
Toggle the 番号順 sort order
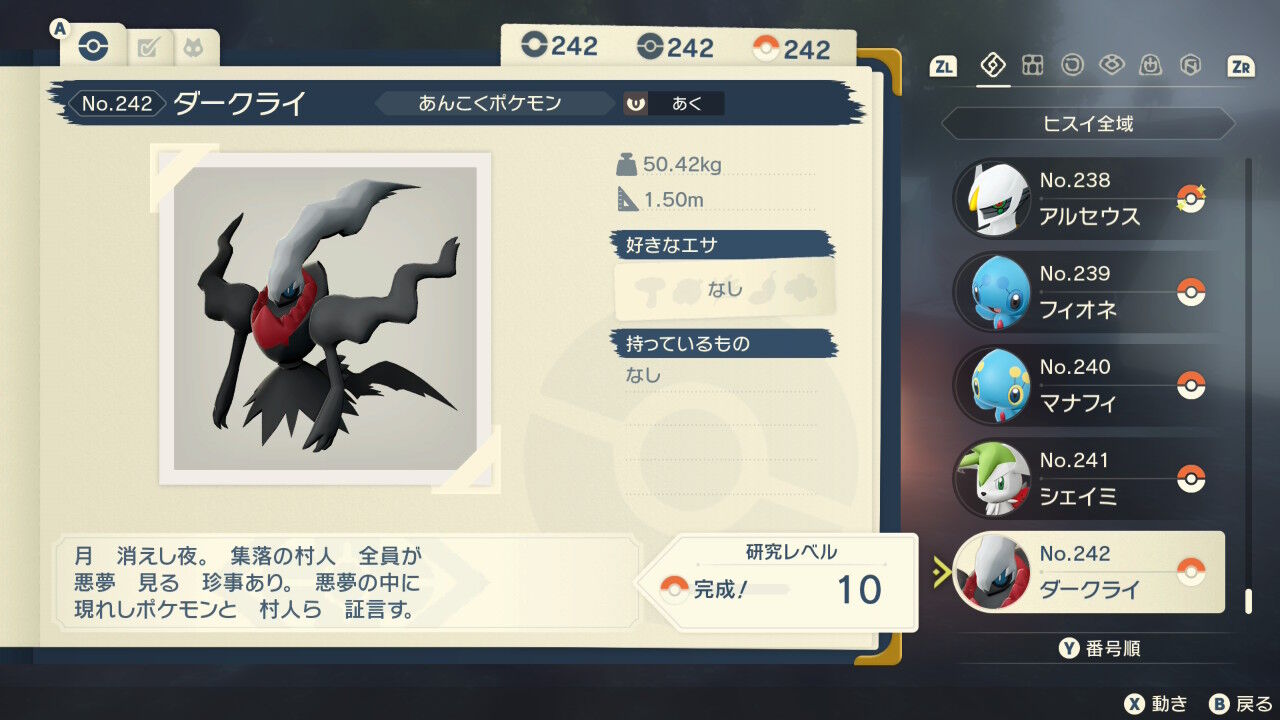[x=1099, y=649]
